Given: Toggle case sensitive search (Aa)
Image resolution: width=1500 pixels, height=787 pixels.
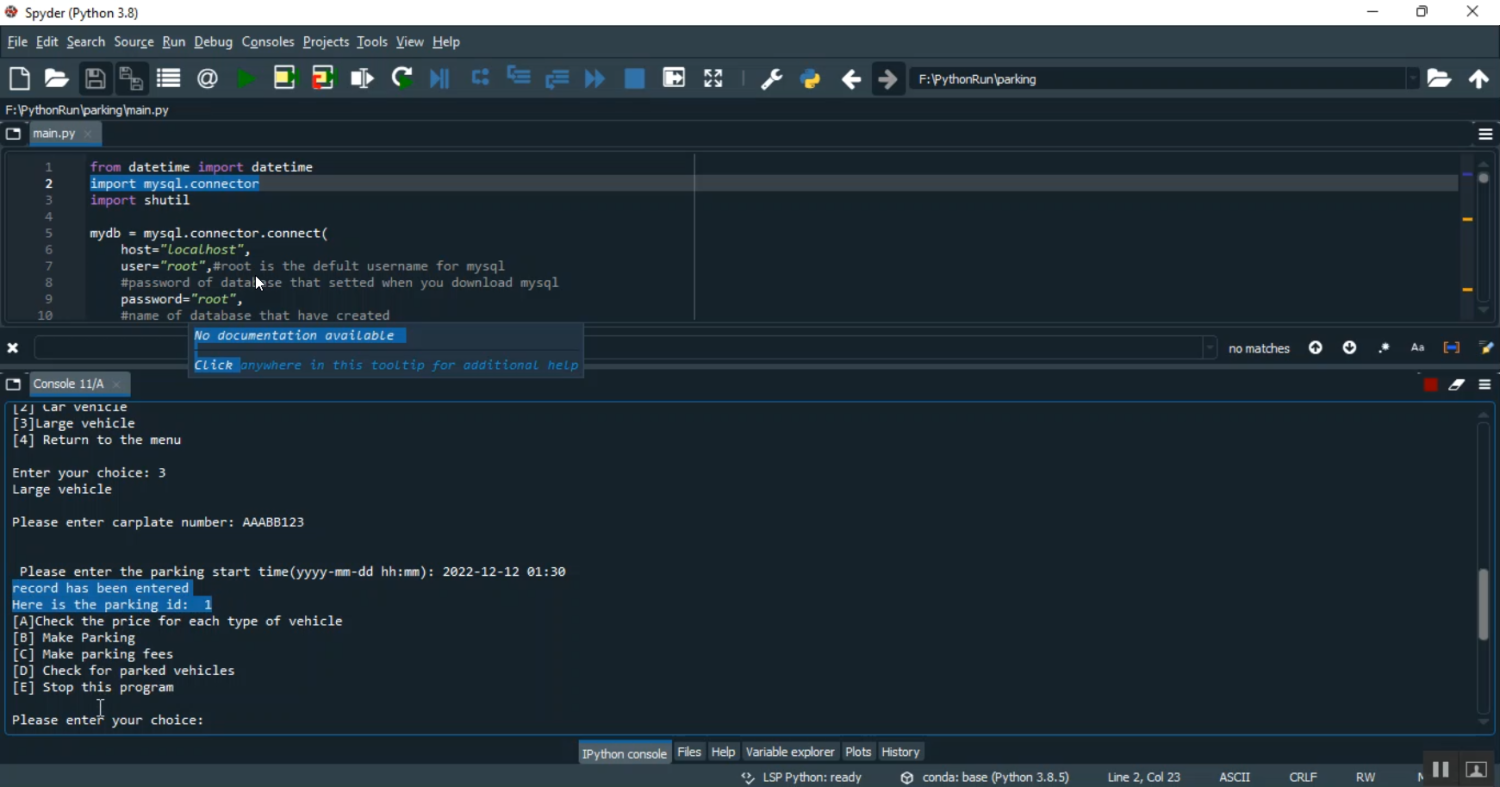Looking at the screenshot, I should (x=1417, y=348).
